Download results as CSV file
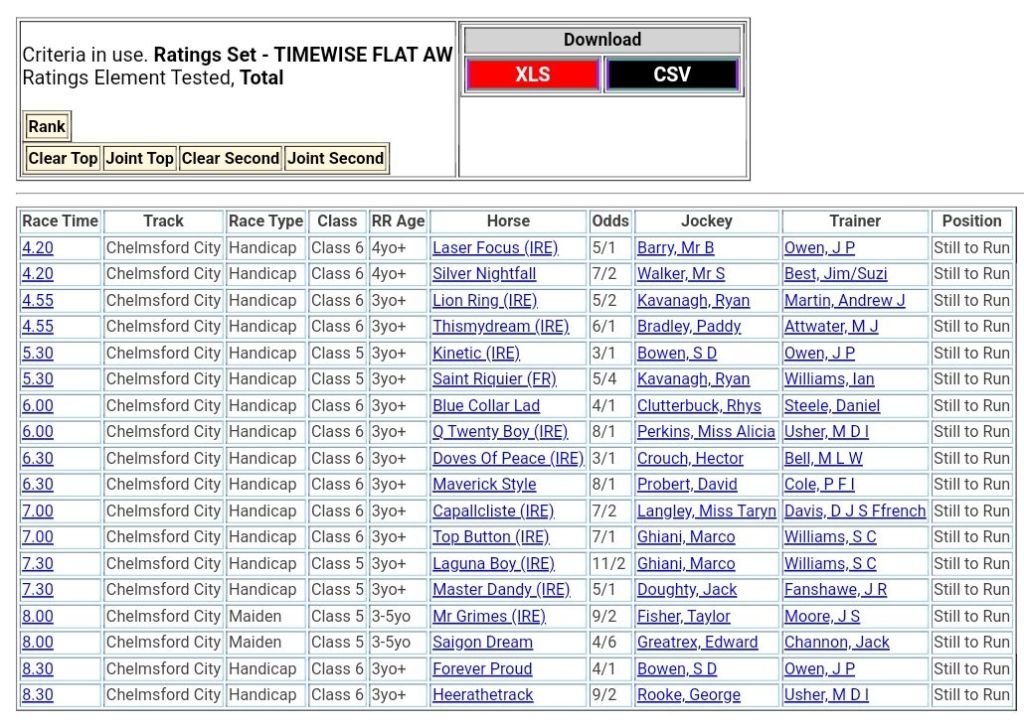Screen dimensions: 1024x728 pos(671,75)
